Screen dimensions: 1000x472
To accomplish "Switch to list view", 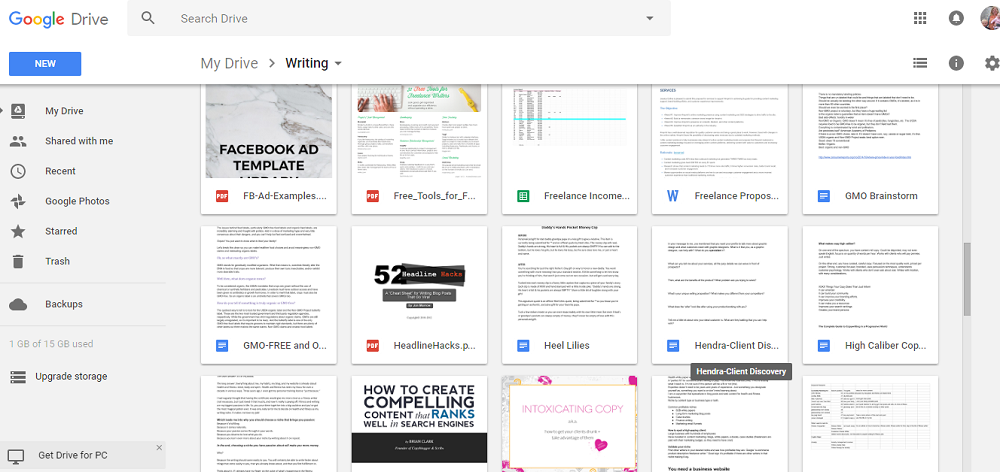I will 920,63.
